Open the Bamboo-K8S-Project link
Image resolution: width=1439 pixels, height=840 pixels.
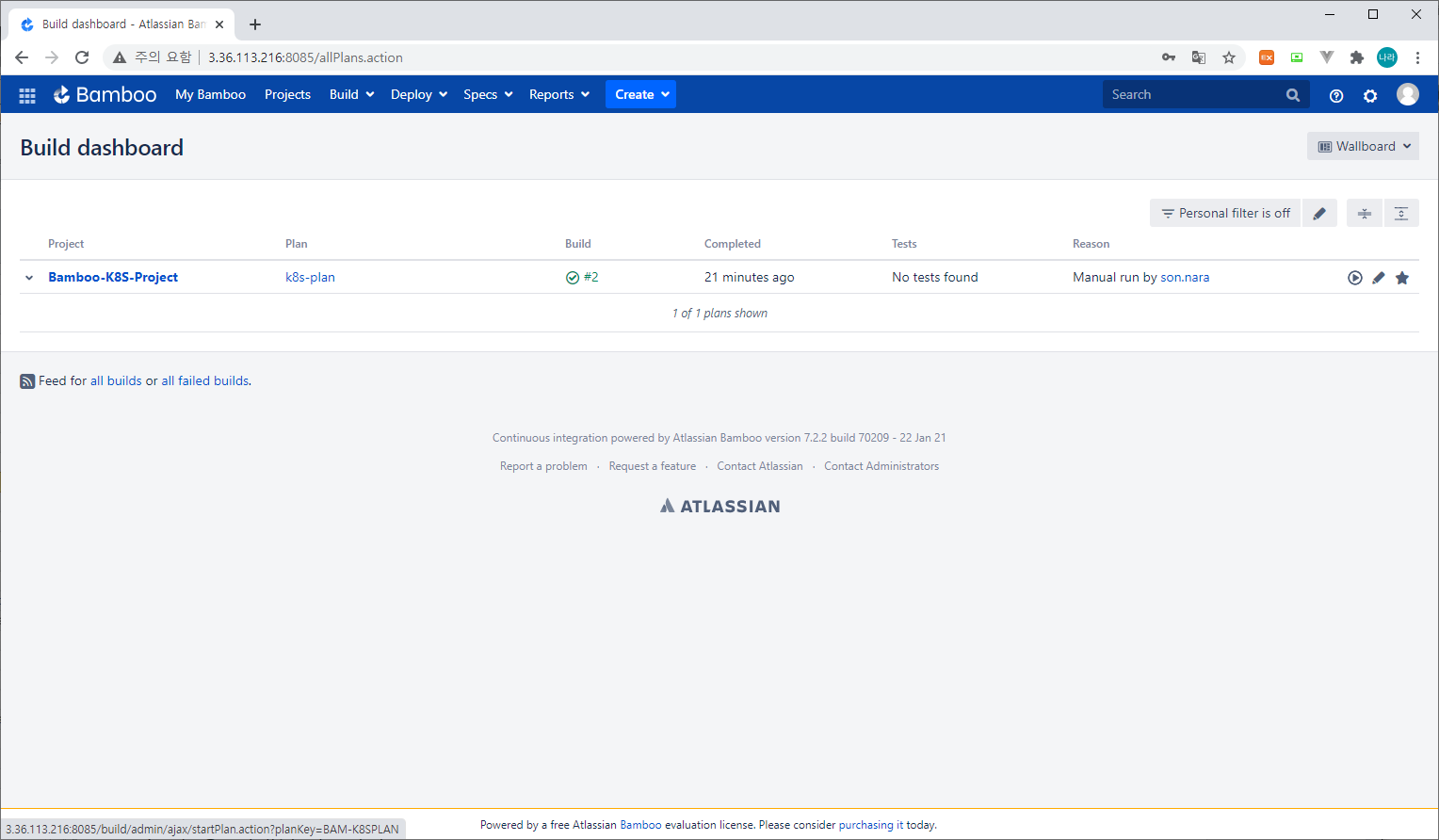[113, 278]
